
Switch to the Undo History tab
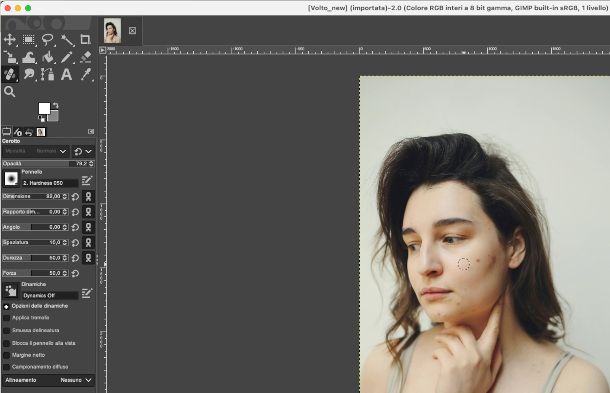(x=29, y=132)
